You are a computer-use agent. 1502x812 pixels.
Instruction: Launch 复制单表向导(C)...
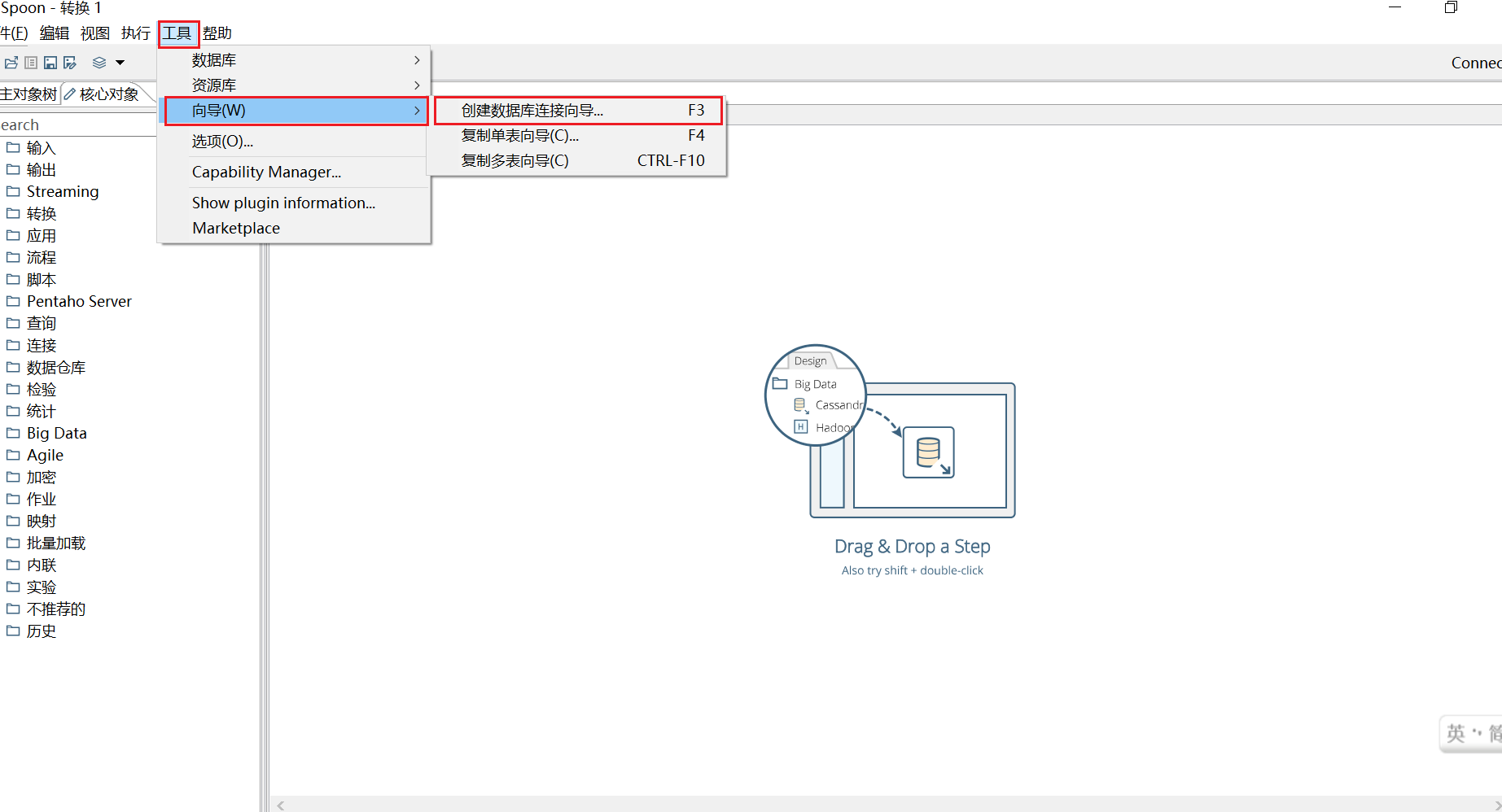tap(578, 136)
